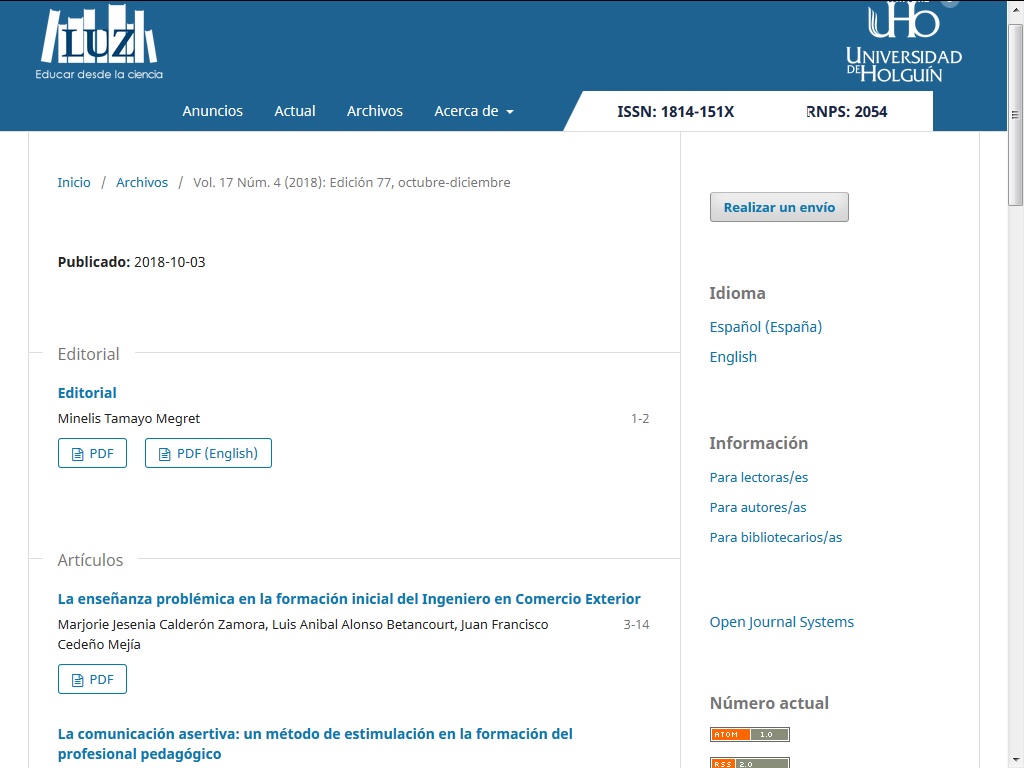
Task: Open the Editorial PDF (English) version
Action: (208, 453)
